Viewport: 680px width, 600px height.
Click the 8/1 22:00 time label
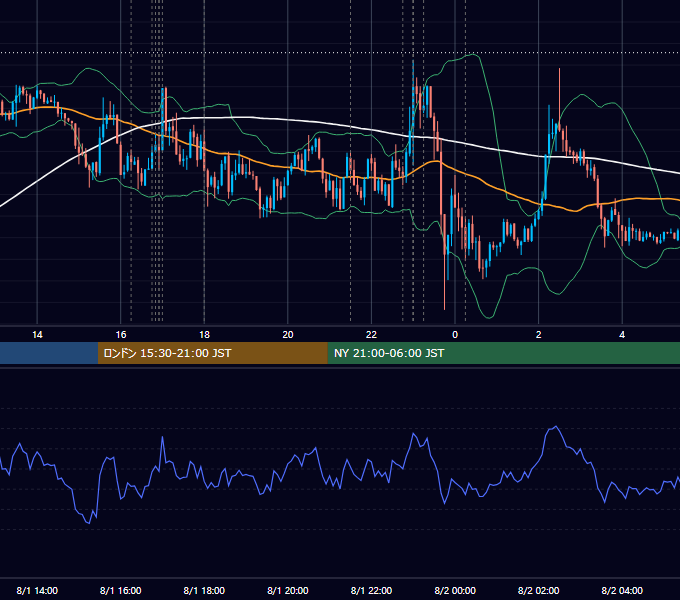371,590
